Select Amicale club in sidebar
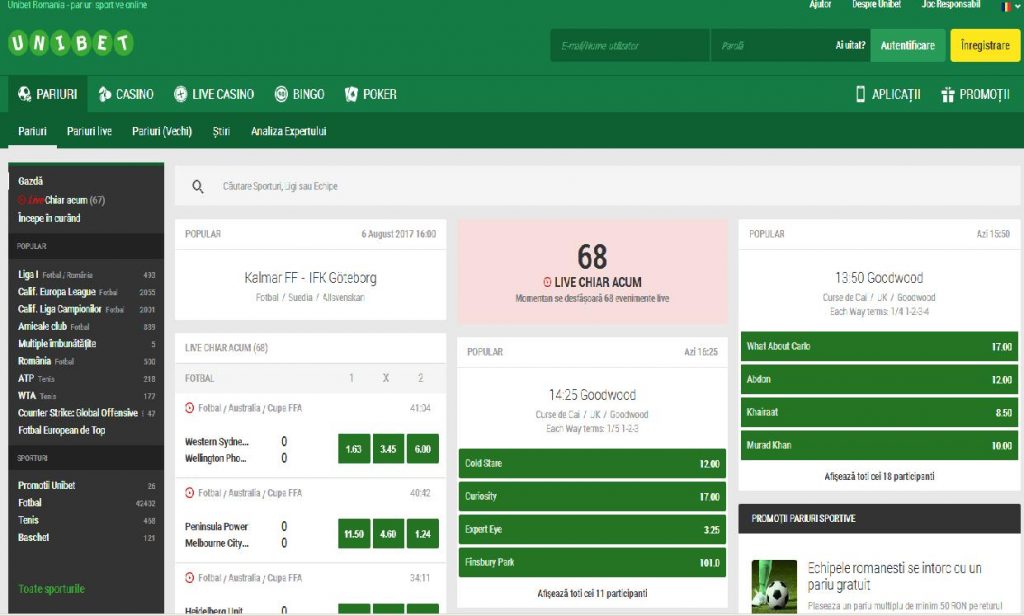This screenshot has height=616, width=1024. (x=86, y=327)
